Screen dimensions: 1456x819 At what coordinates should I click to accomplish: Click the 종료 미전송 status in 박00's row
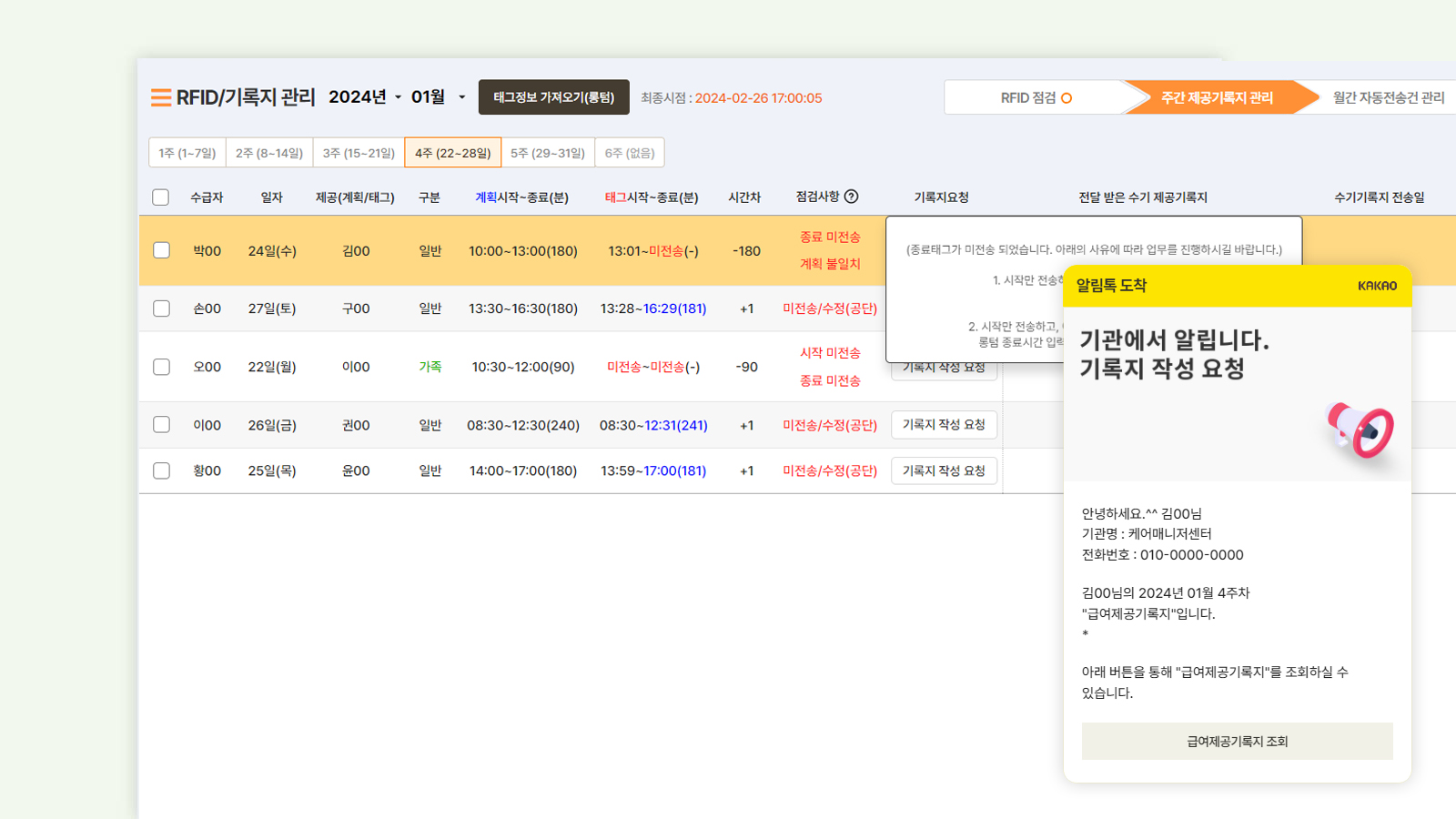[830, 237]
